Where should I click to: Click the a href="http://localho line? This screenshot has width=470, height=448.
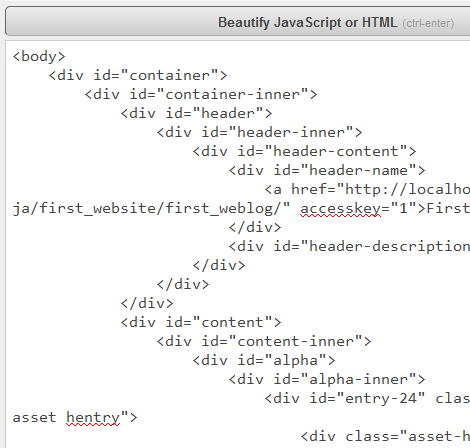coord(367,189)
